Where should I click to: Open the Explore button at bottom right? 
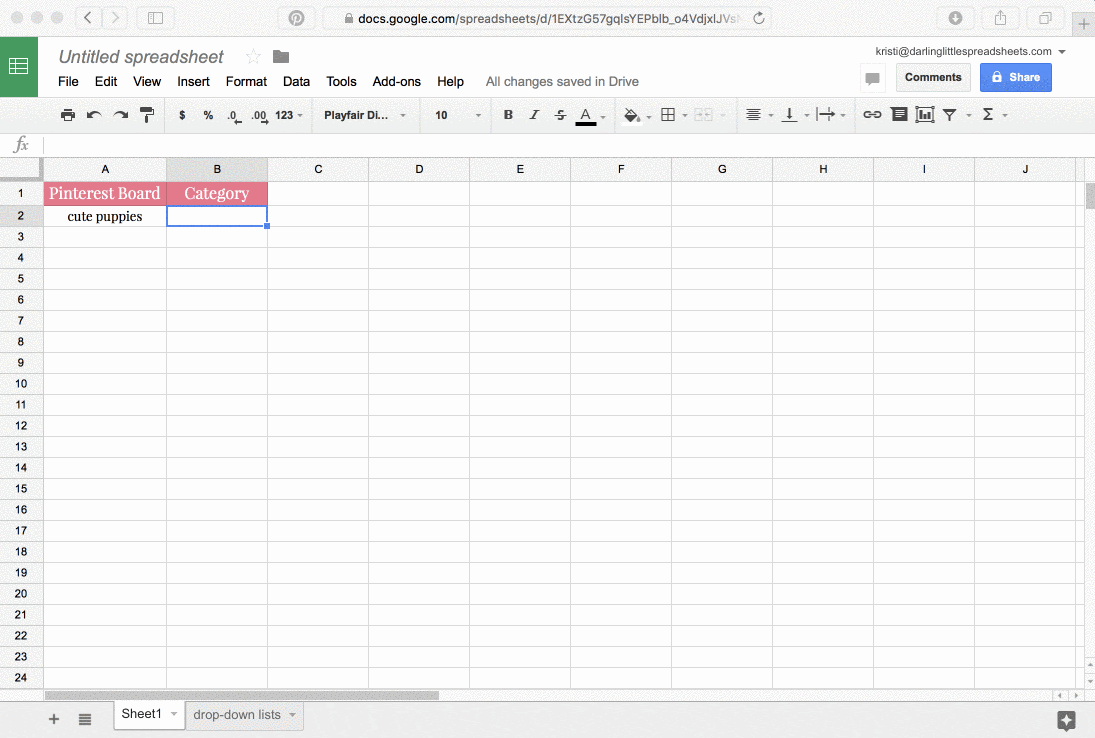tap(1066, 721)
